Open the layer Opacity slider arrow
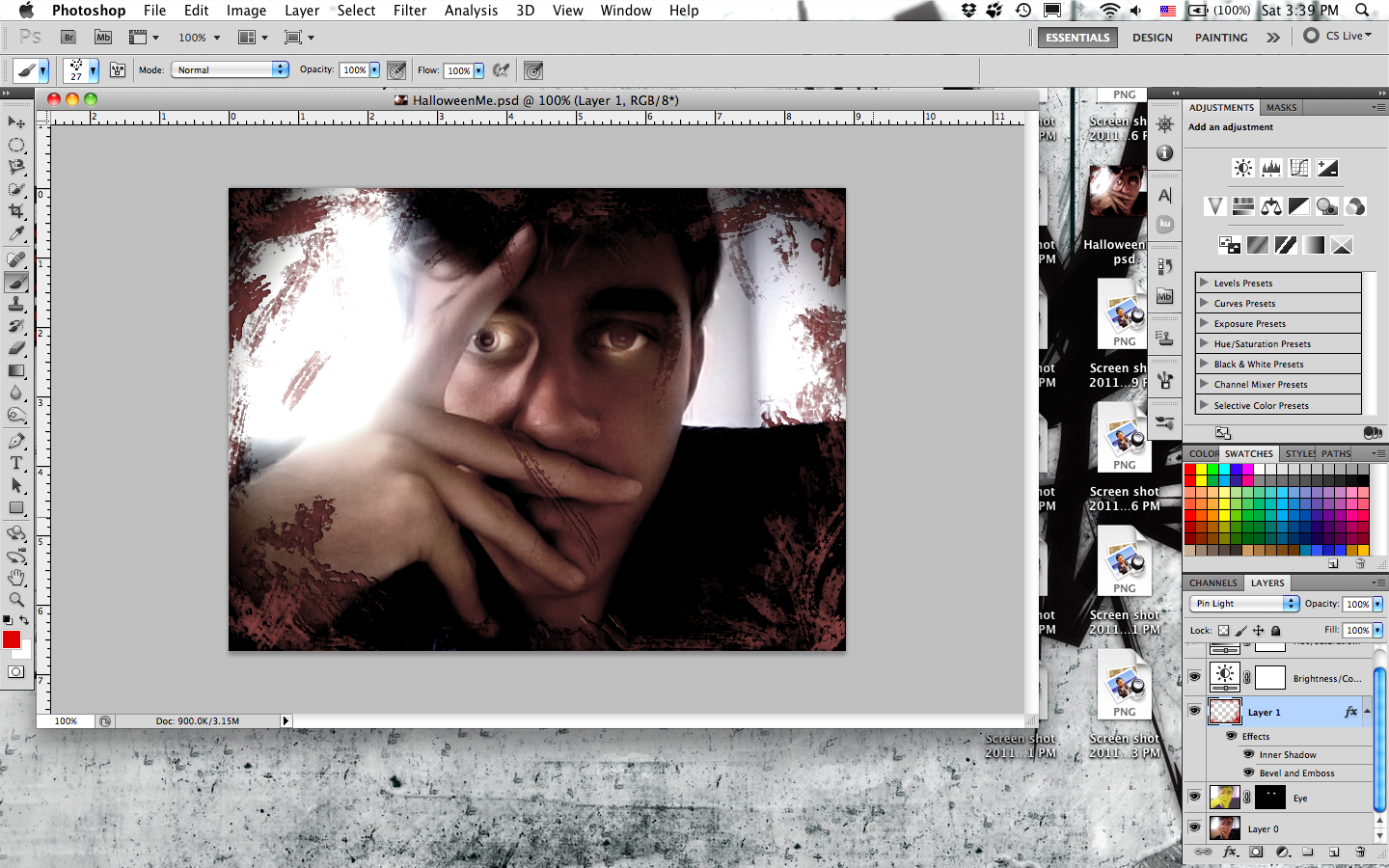The height and width of the screenshot is (868, 1389). 1377,604
